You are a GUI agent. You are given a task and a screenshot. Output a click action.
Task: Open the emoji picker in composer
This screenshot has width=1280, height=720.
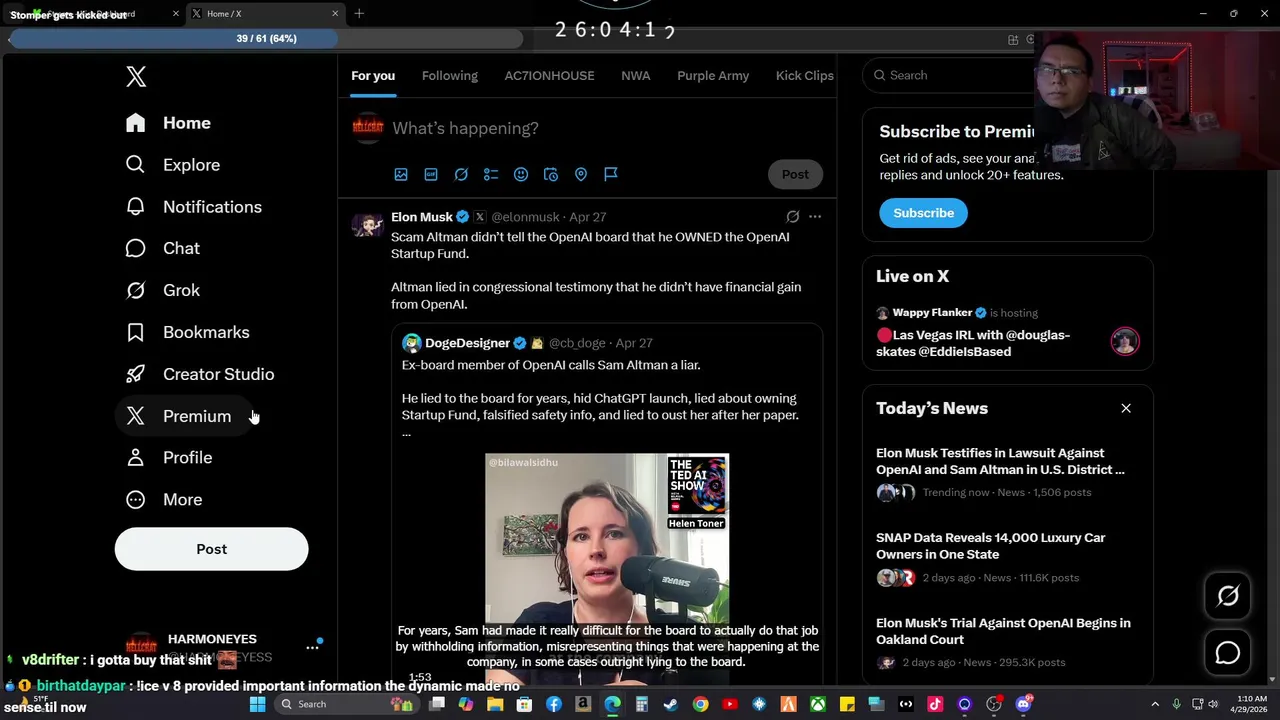[521, 174]
